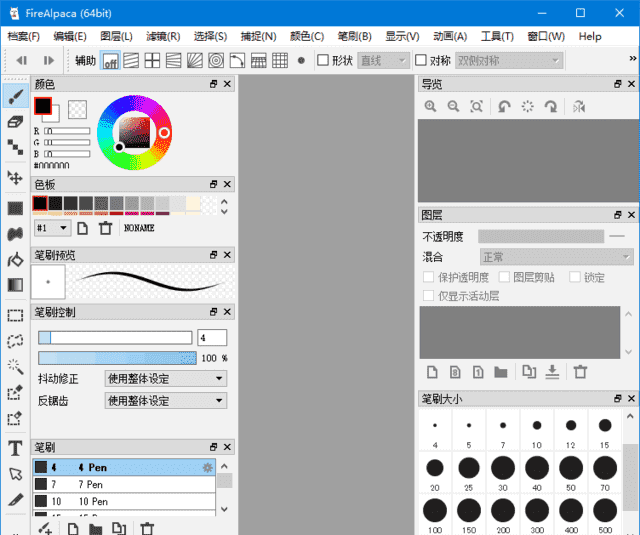Click the brush size value field
The height and width of the screenshot is (535, 640).
(212, 337)
